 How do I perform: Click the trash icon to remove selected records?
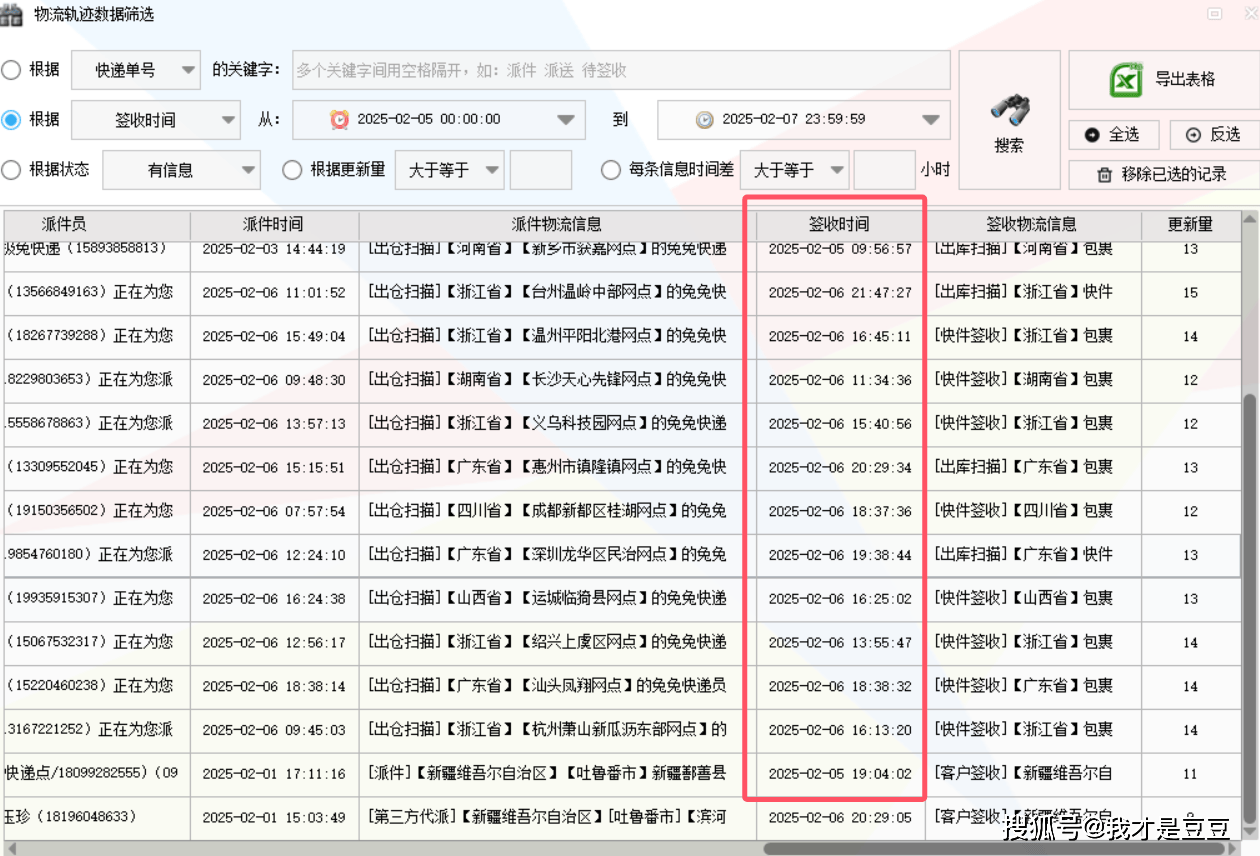coord(1105,175)
